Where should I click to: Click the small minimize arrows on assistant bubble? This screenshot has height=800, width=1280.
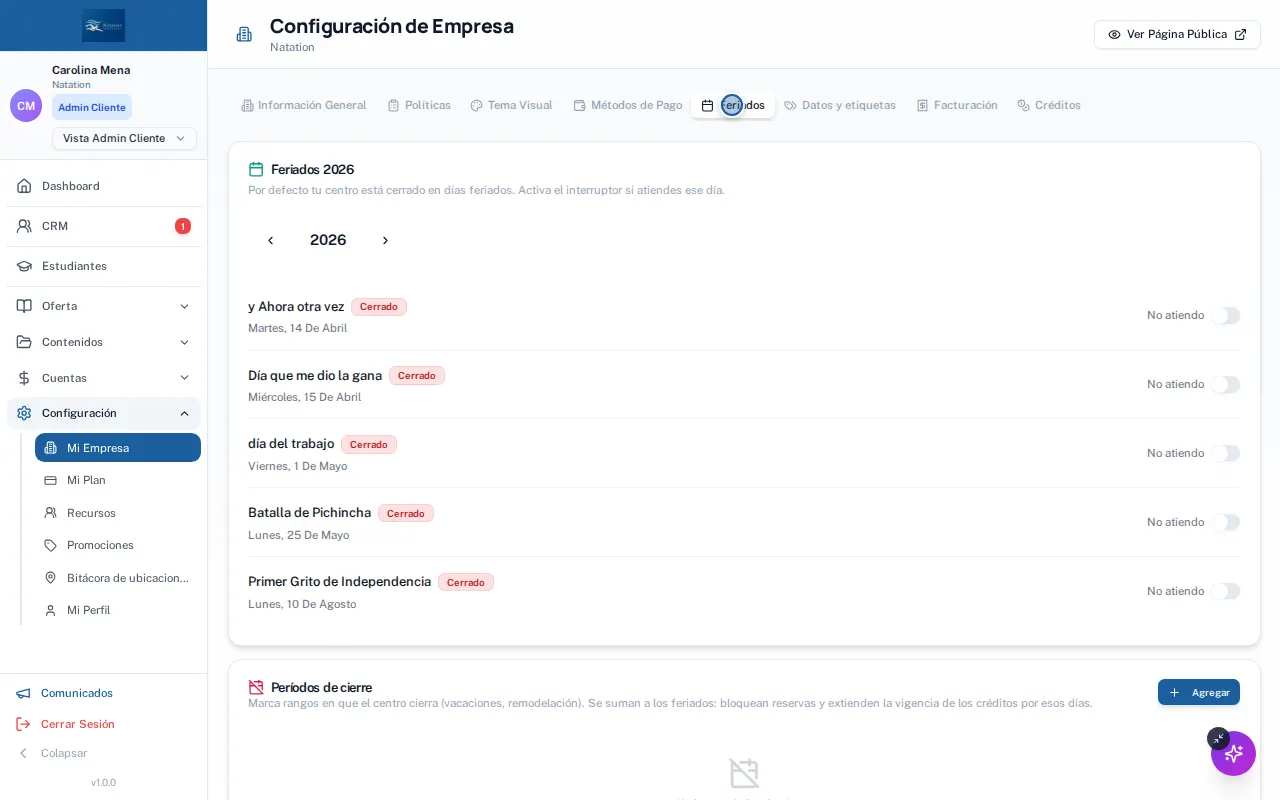point(1218,739)
